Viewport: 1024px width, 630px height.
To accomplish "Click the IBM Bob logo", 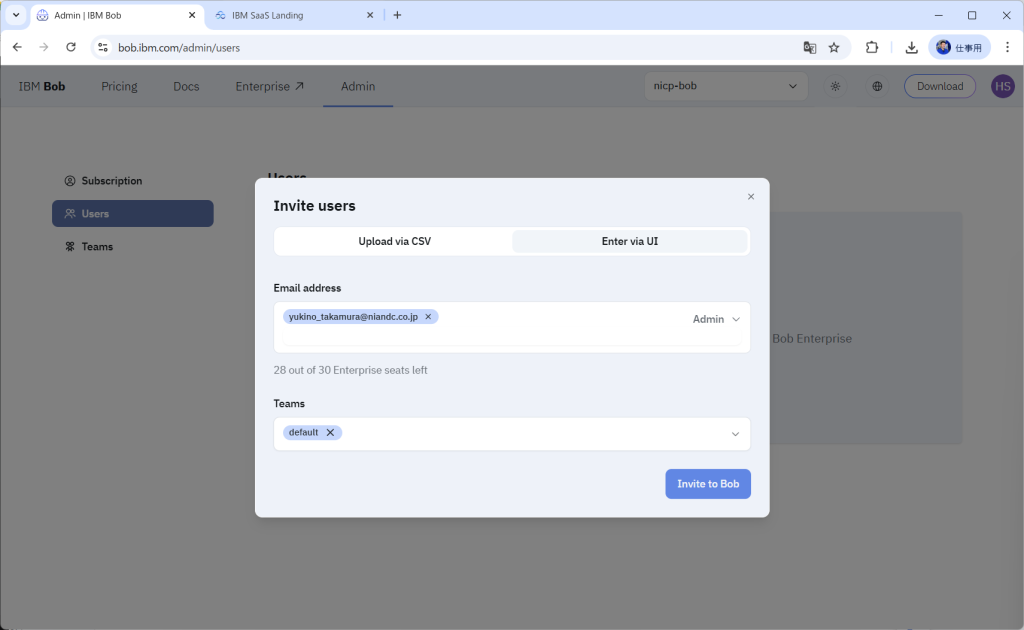I will [42, 86].
